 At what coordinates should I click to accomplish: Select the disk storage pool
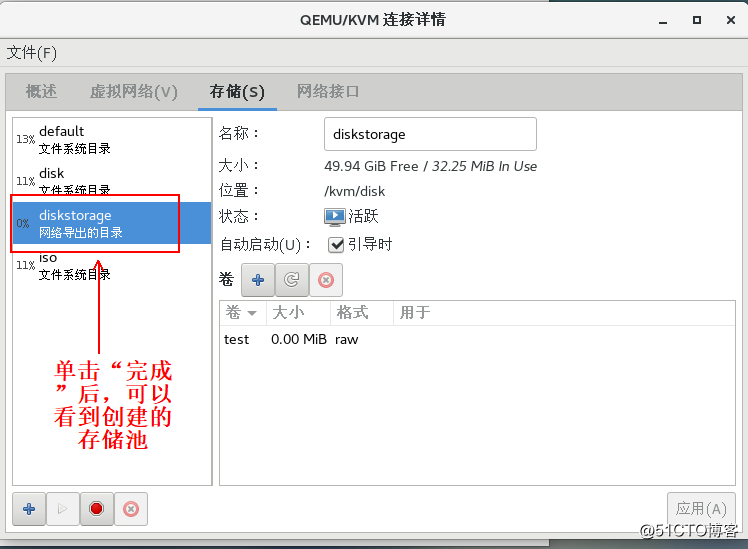click(112, 180)
